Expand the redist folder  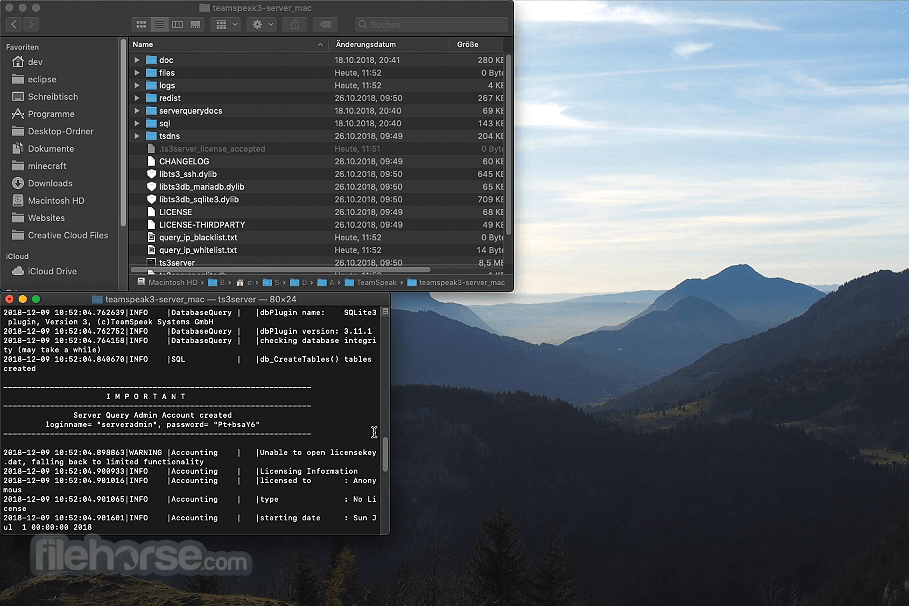(x=137, y=98)
